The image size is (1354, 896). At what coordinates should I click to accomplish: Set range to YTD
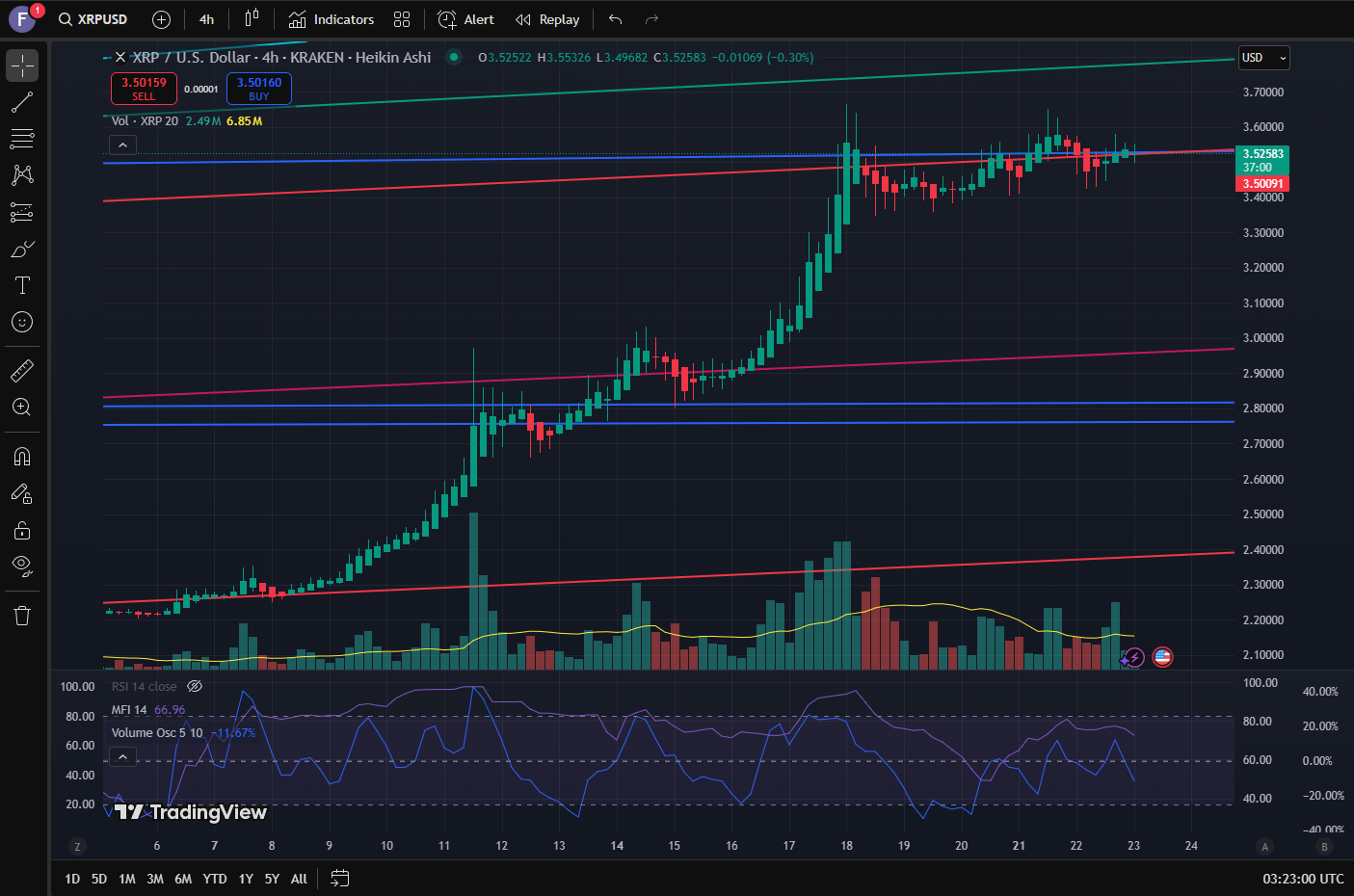click(215, 879)
